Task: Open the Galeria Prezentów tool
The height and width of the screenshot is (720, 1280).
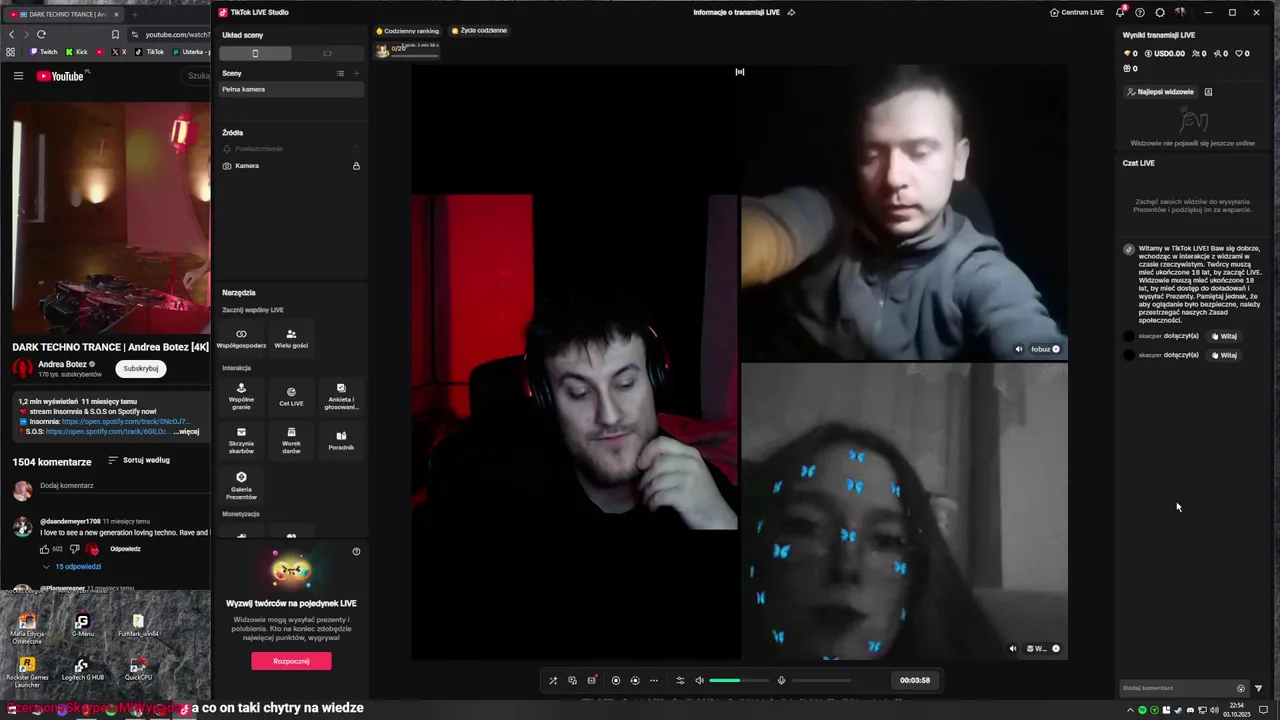Action: 241,485
